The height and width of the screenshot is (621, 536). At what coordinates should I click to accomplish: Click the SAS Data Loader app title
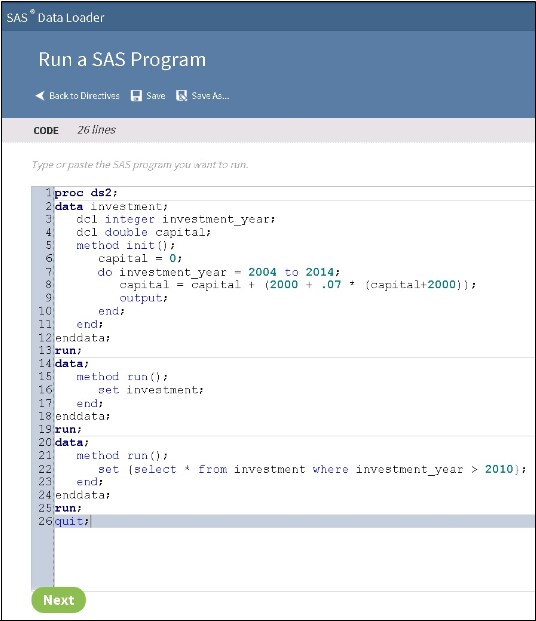point(55,17)
